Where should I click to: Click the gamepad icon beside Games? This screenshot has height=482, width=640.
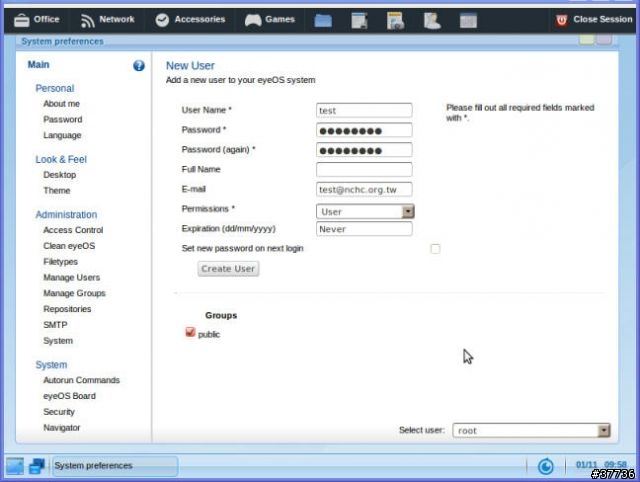click(x=253, y=20)
